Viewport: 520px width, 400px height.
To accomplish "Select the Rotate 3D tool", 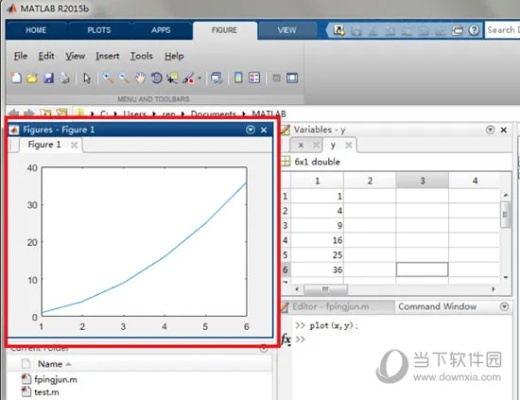I will (156, 78).
